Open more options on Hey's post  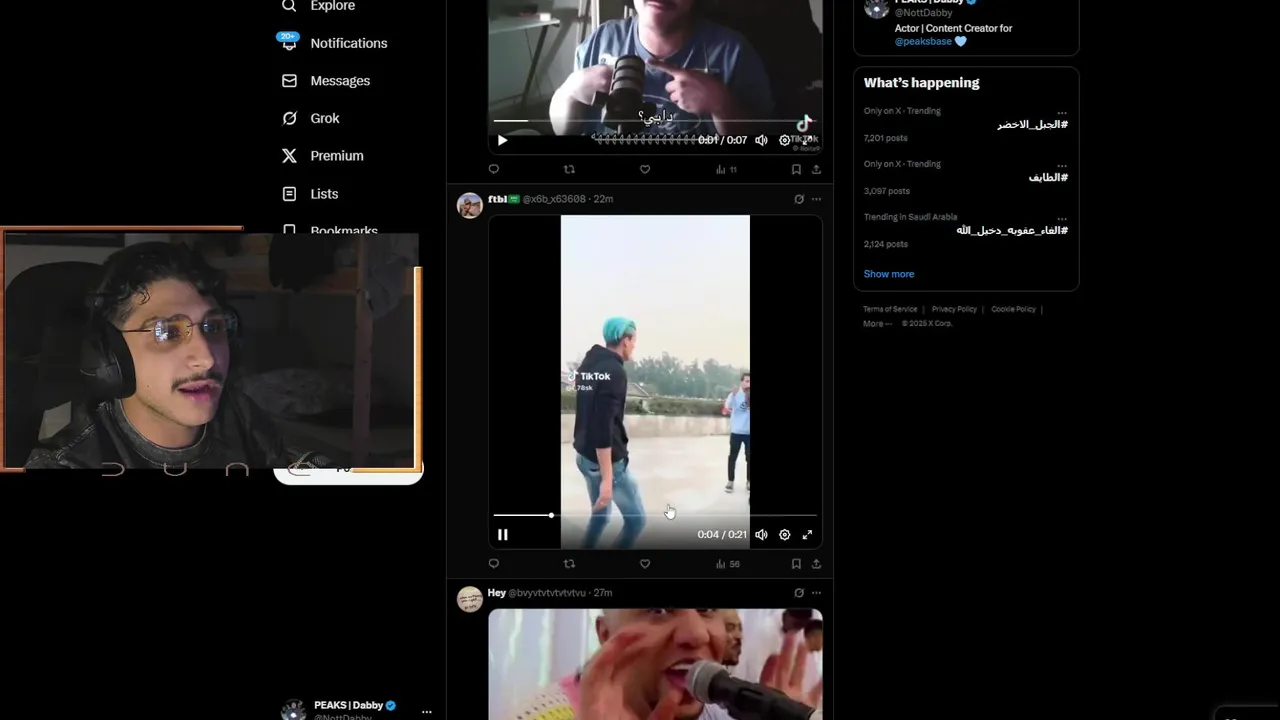(816, 593)
